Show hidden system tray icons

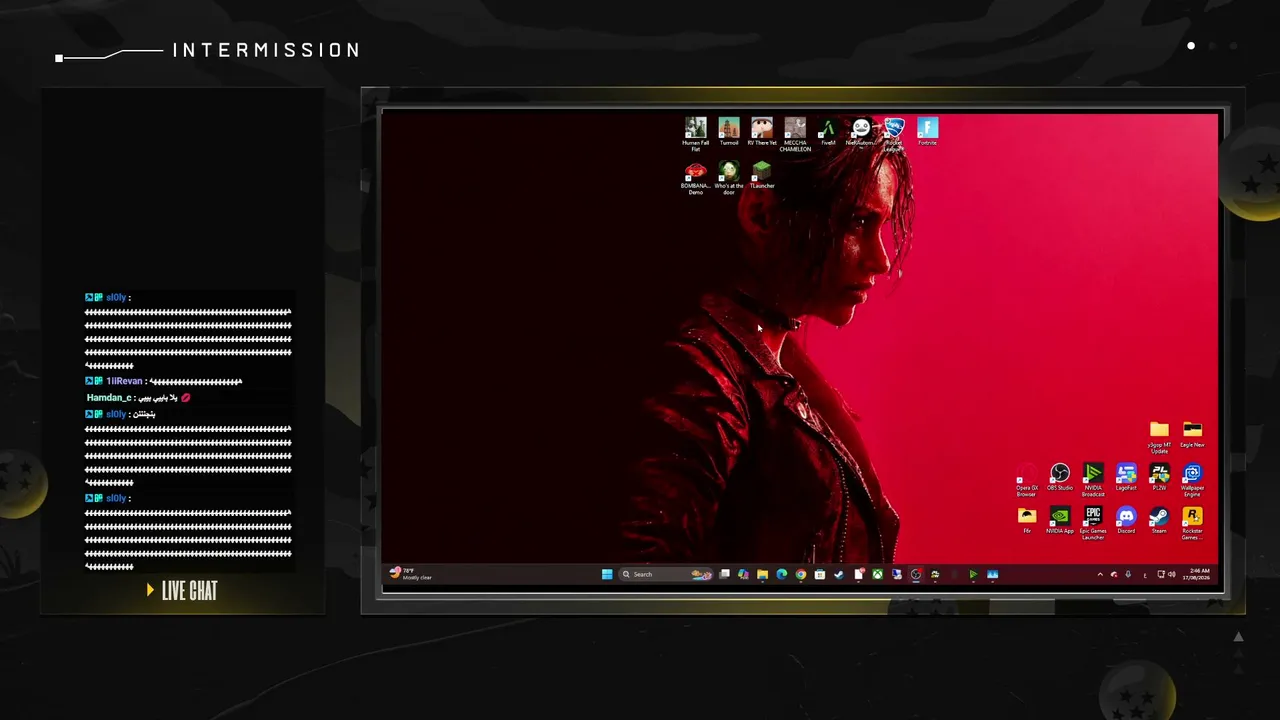(x=1100, y=574)
